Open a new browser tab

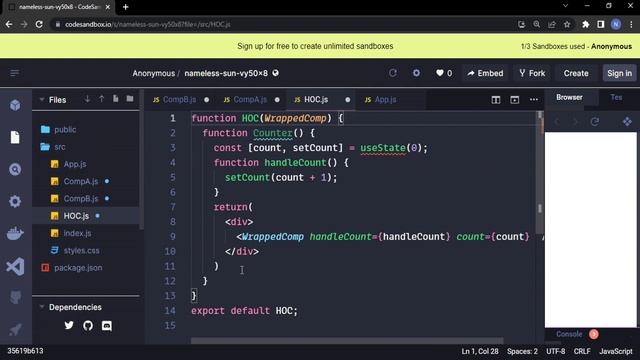(126, 7)
